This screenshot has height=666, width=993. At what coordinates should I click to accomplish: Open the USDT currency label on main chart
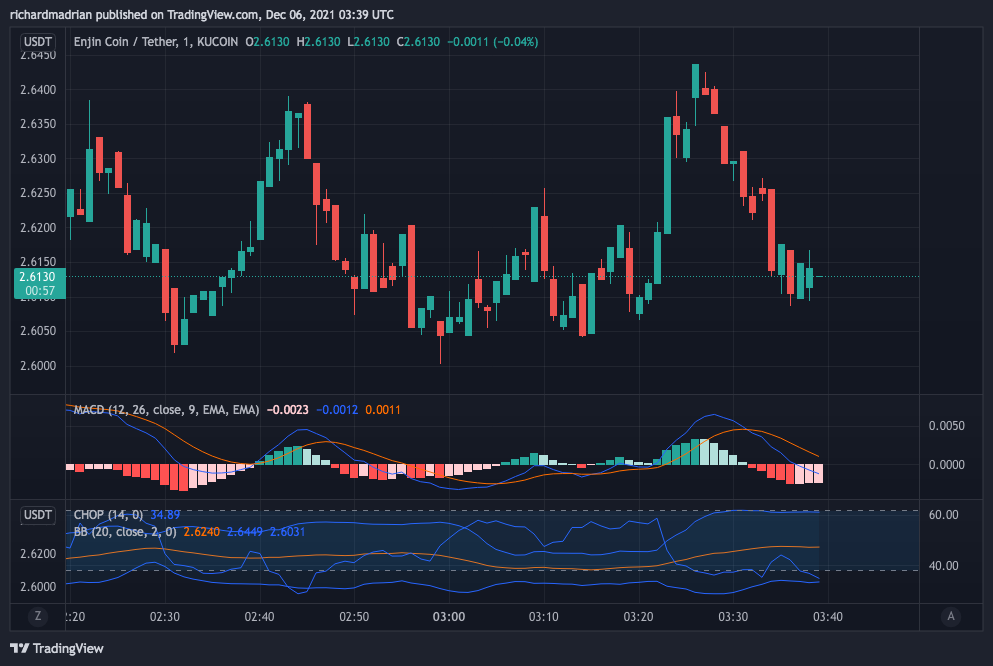(37, 42)
